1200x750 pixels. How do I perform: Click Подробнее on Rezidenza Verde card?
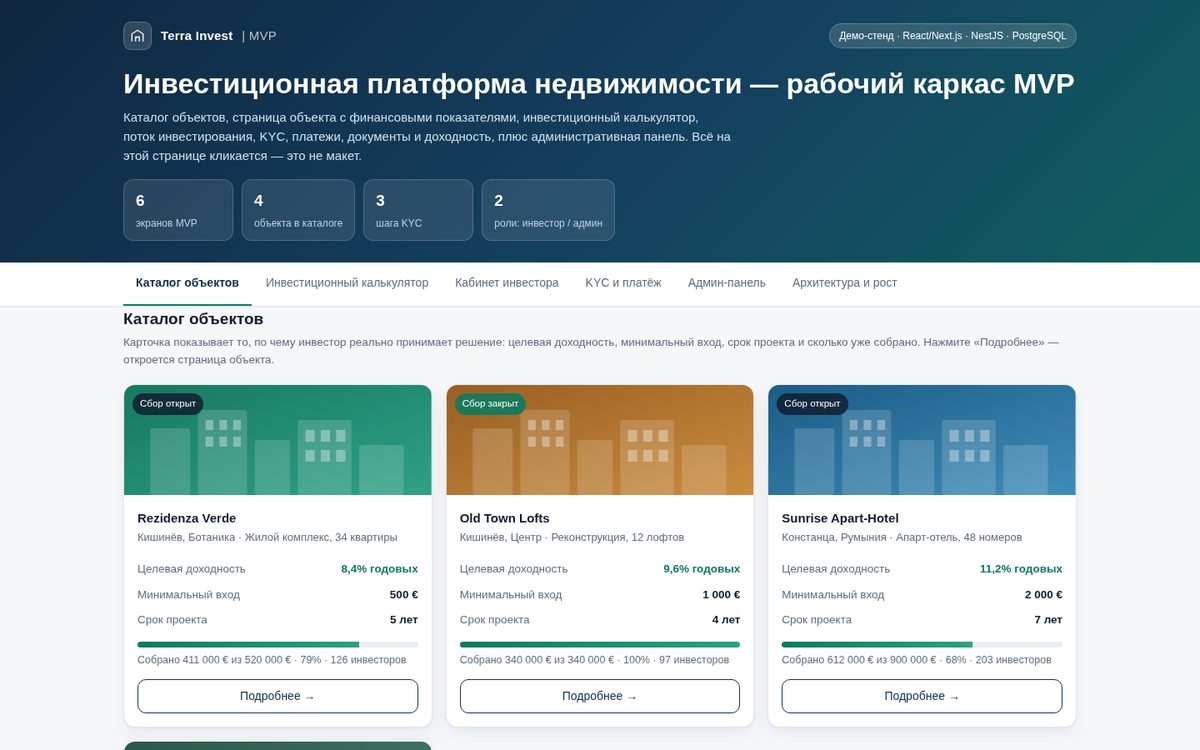[x=278, y=696]
